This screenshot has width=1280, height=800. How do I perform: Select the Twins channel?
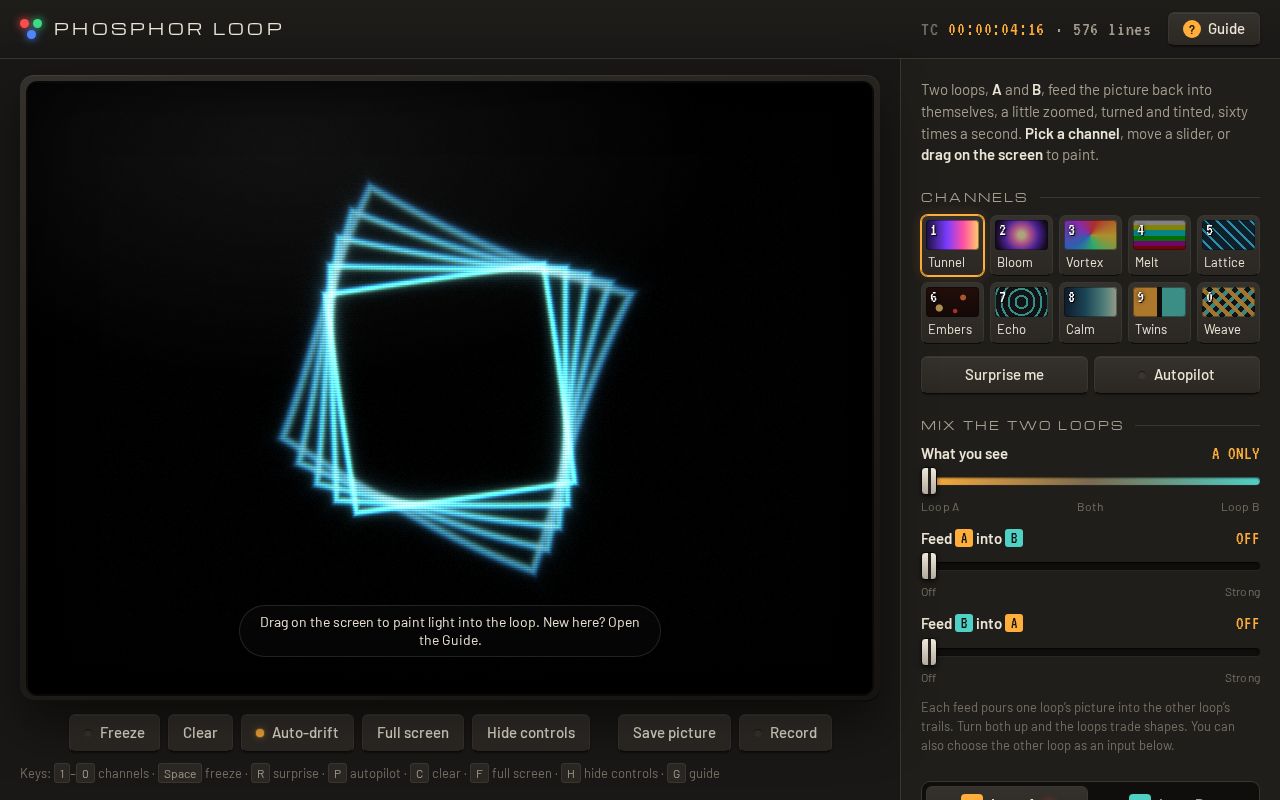[1159, 312]
